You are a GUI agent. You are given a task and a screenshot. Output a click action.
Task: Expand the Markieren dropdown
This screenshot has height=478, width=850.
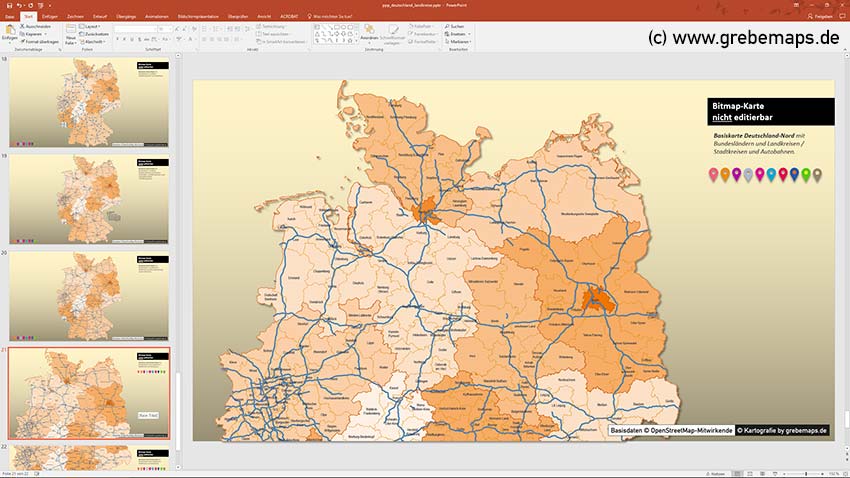[x=457, y=41]
